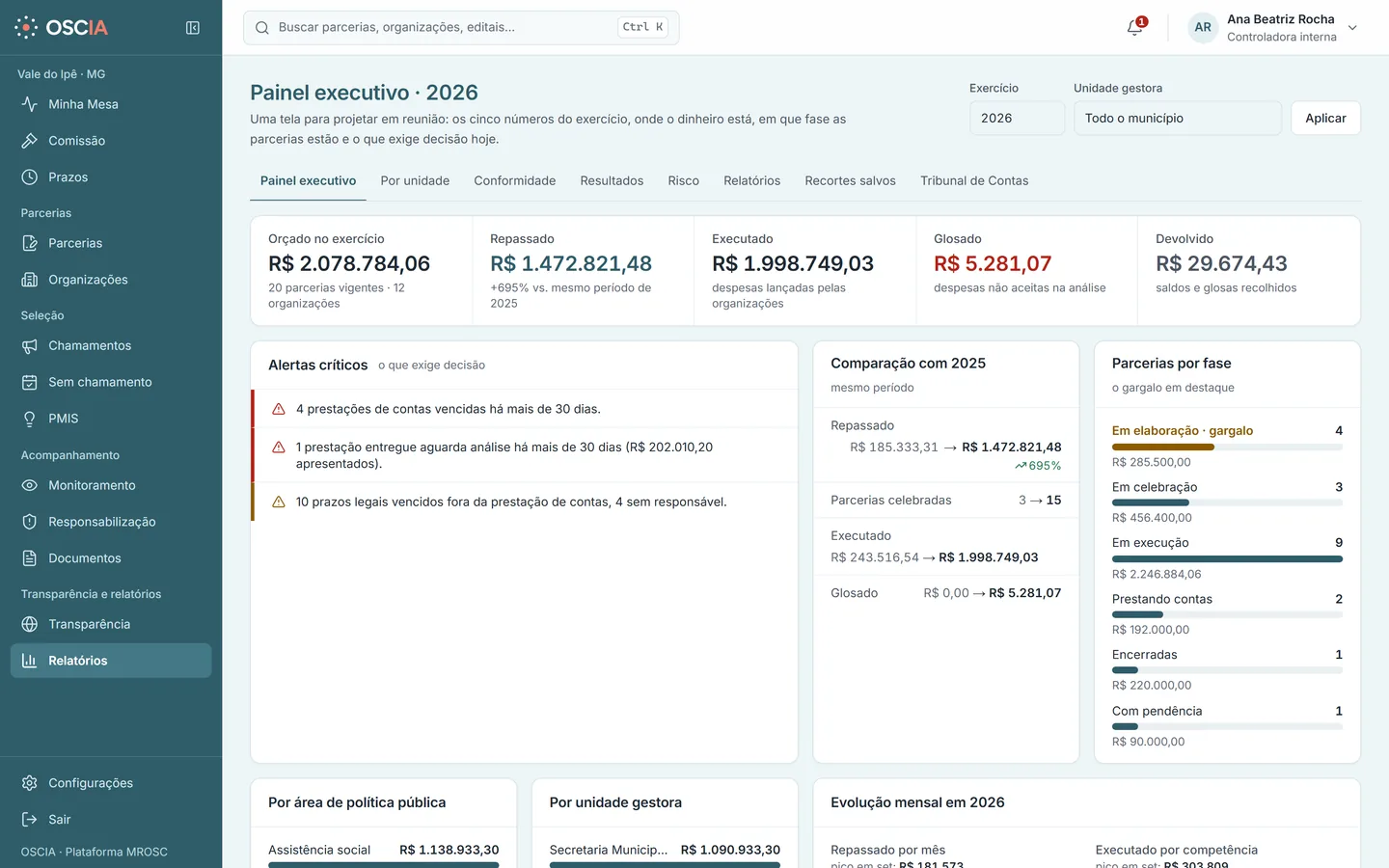This screenshot has height=868, width=1389.
Task: Open Organizações in the sidebar
Action: tap(111, 280)
